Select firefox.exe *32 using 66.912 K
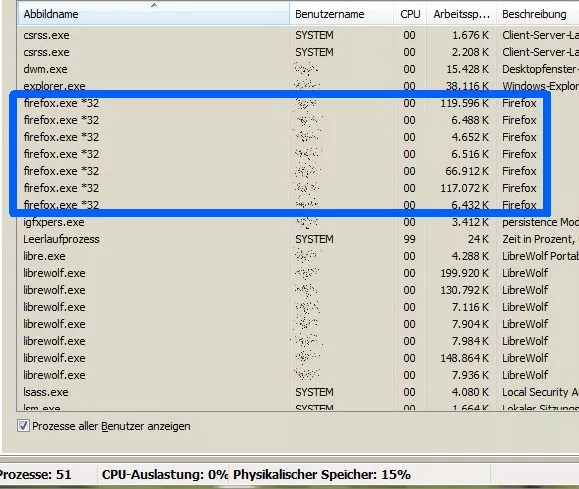 (x=298, y=171)
